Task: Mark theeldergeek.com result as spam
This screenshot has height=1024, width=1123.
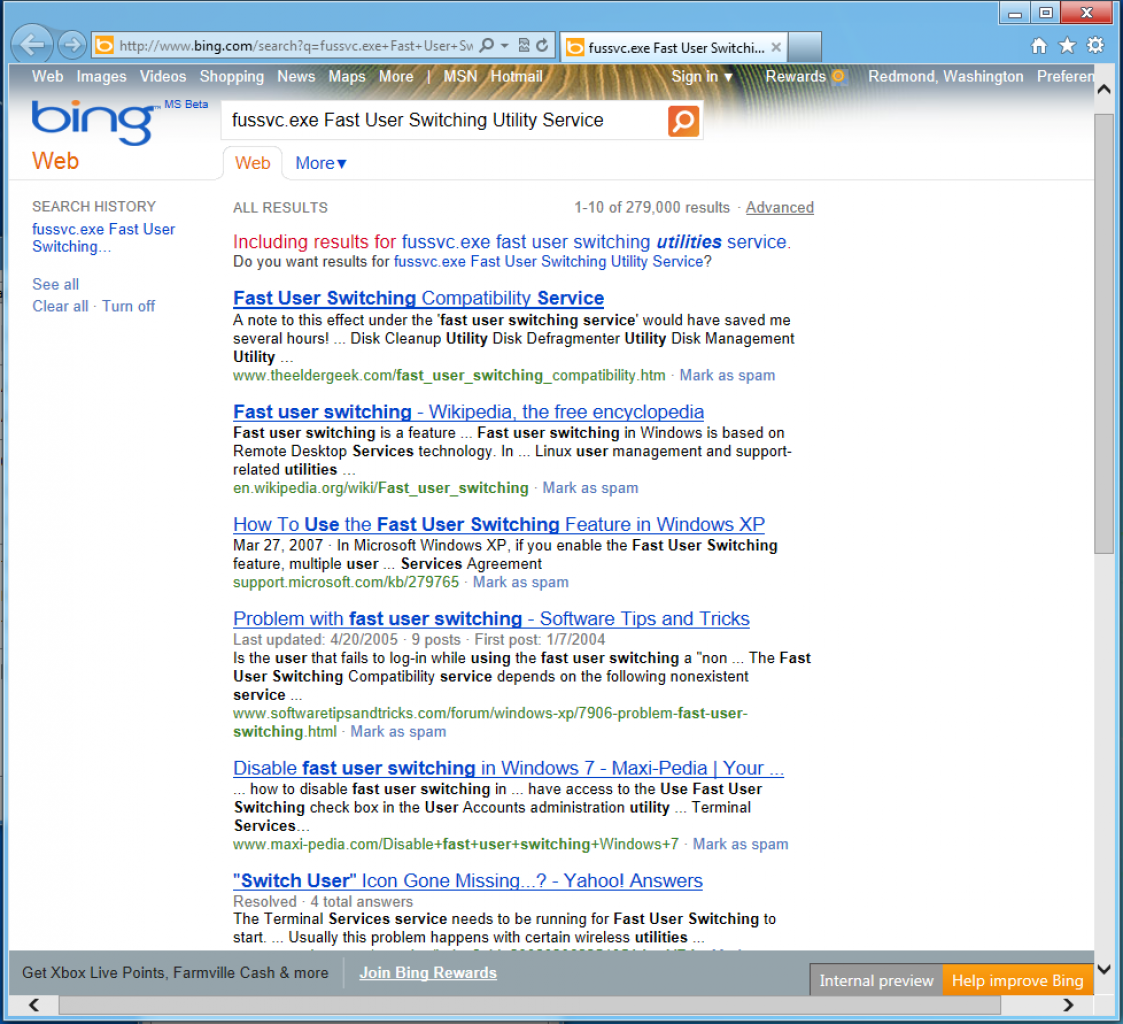Action: click(727, 375)
